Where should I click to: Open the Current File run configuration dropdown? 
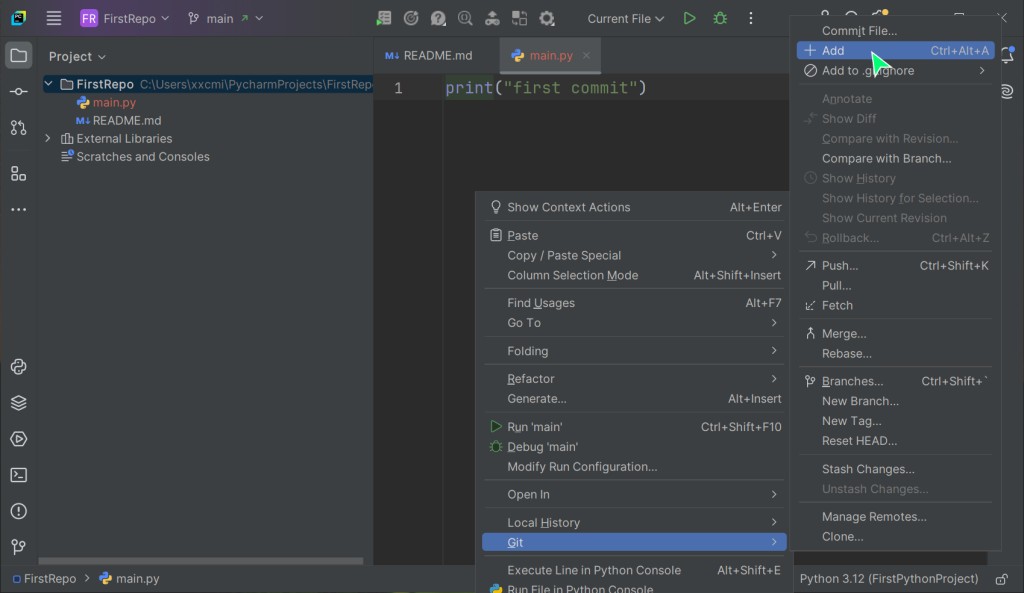tap(626, 18)
